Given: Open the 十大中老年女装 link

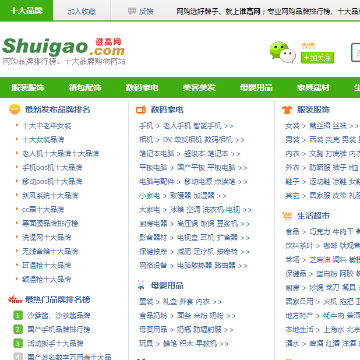Looking at the screenshot, I should point(47,126).
